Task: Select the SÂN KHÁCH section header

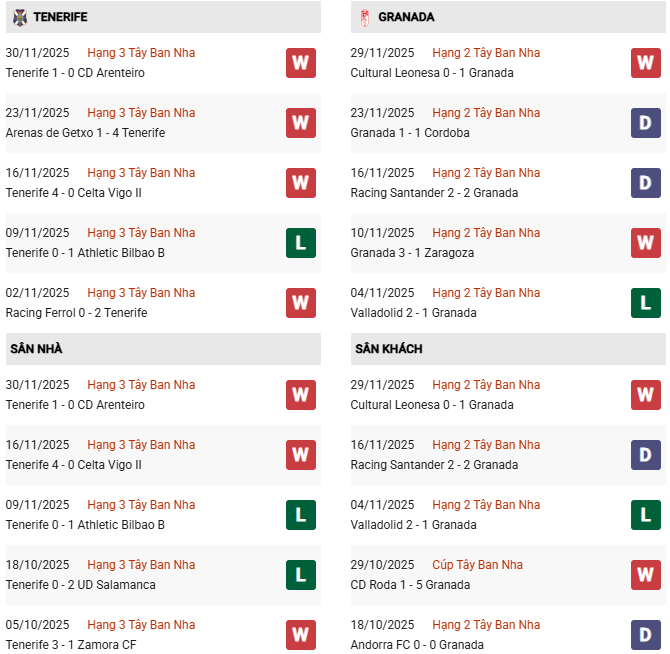Action: pyautogui.click(x=388, y=349)
